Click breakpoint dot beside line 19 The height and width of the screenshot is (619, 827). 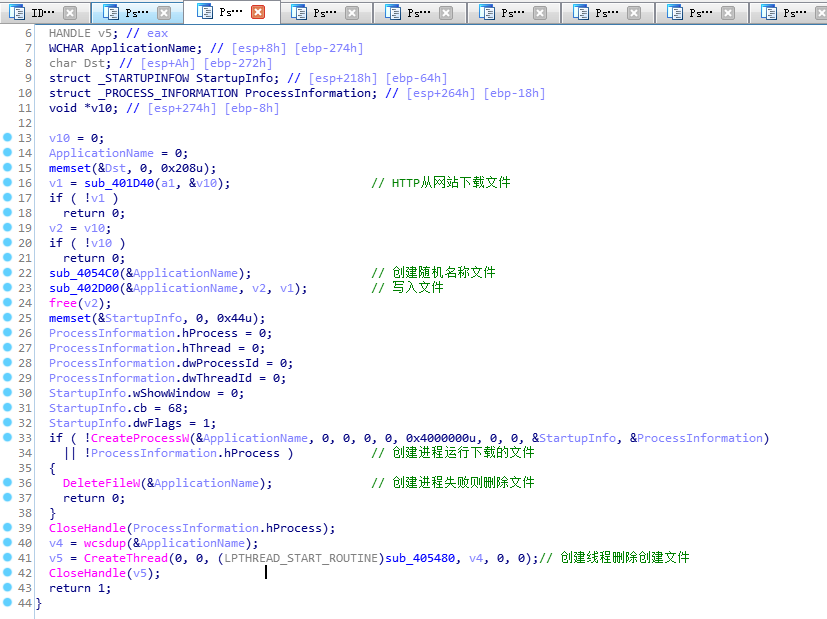pyautogui.click(x=7, y=227)
